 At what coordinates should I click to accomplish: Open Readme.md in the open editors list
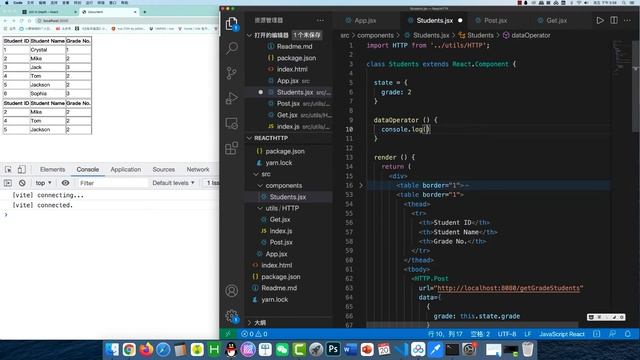click(x=288, y=47)
